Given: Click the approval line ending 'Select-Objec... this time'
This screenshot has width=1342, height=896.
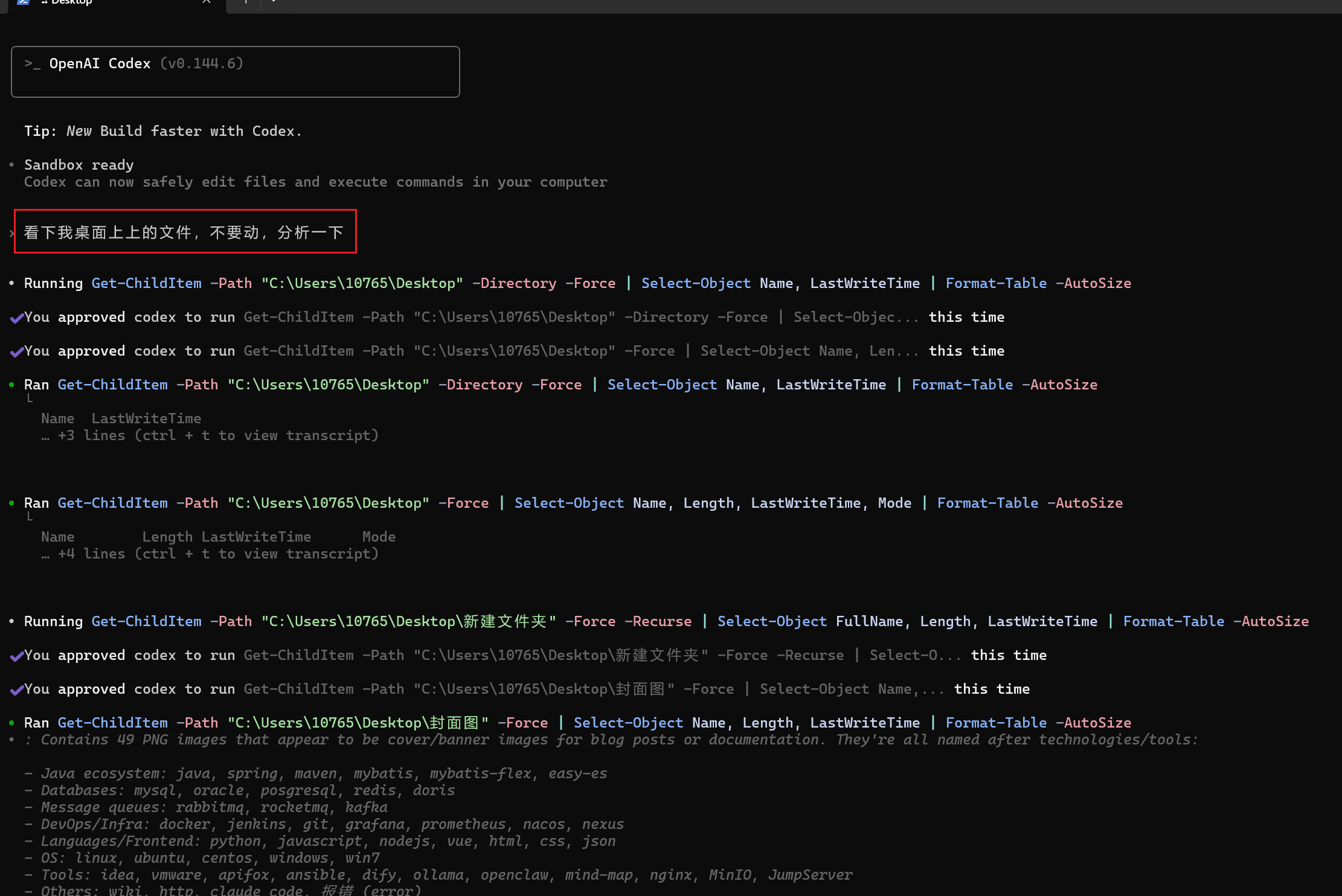Looking at the screenshot, I should [514, 317].
